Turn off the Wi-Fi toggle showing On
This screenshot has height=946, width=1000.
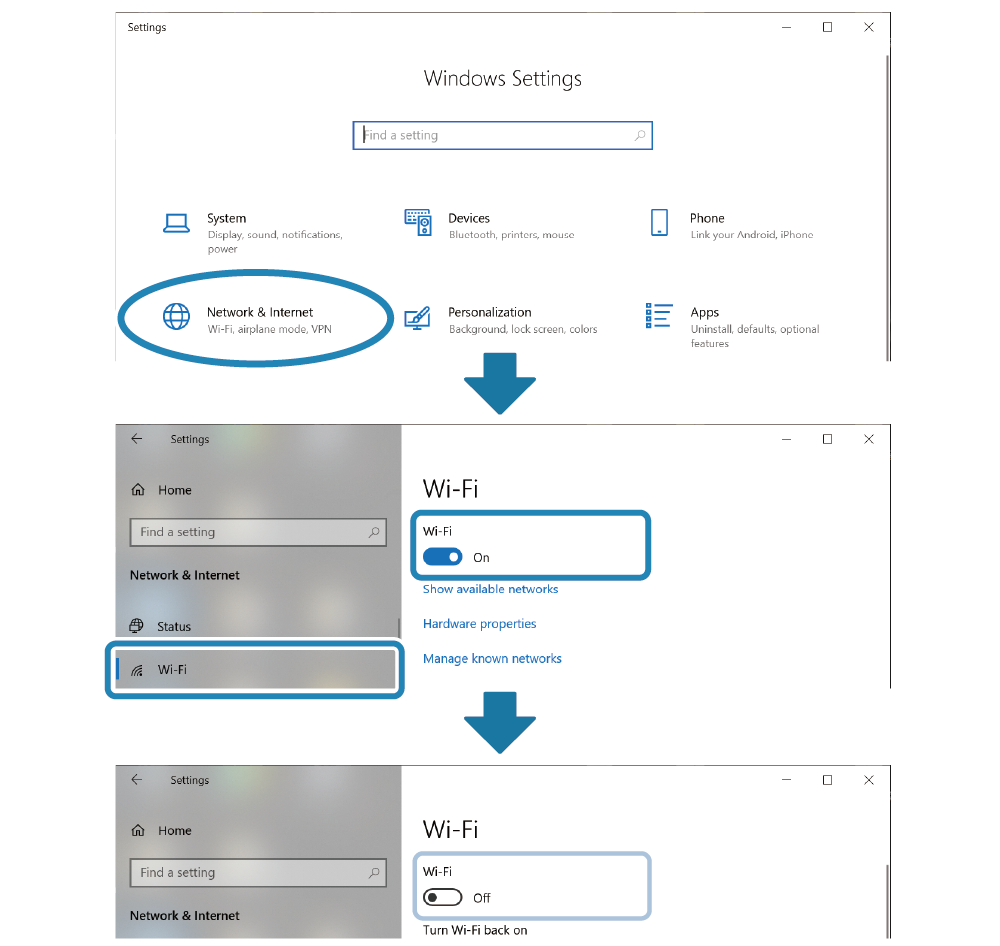443,557
